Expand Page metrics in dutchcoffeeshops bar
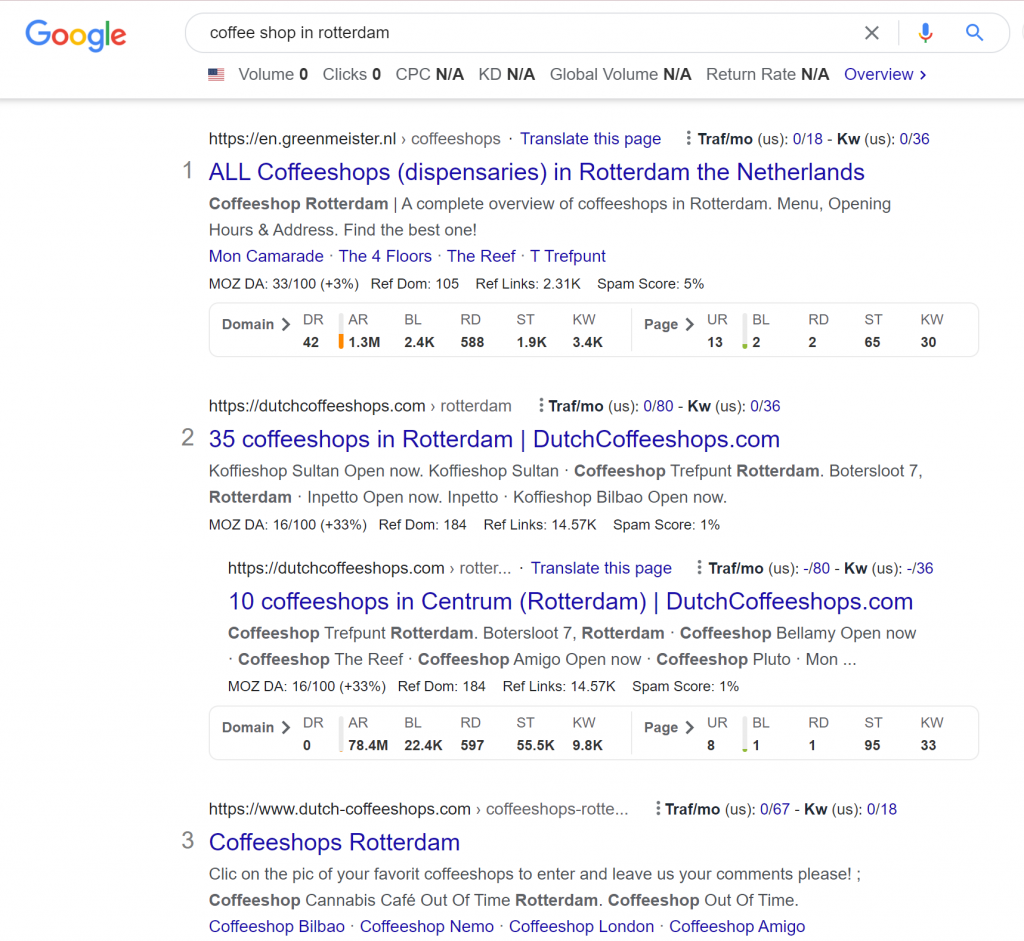 (x=669, y=727)
